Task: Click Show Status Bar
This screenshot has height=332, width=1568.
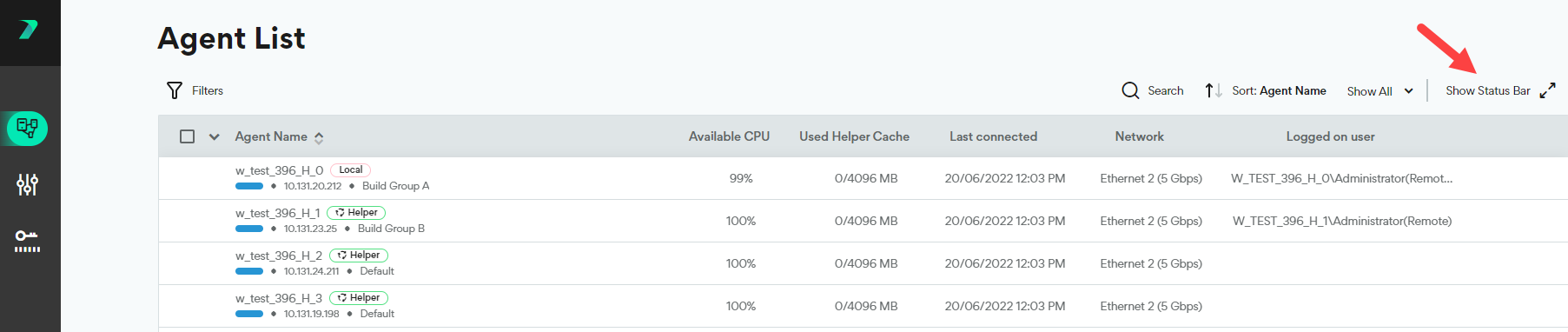Action: (1487, 90)
